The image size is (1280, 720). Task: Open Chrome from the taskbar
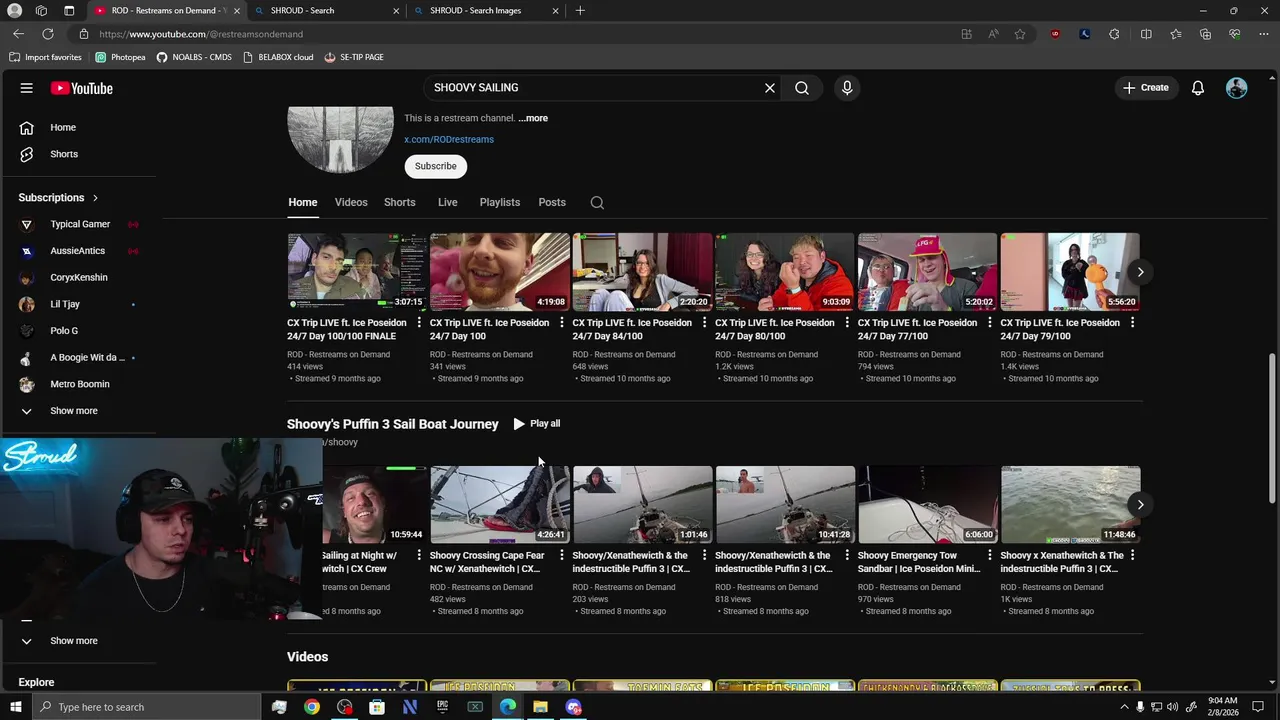point(312,707)
